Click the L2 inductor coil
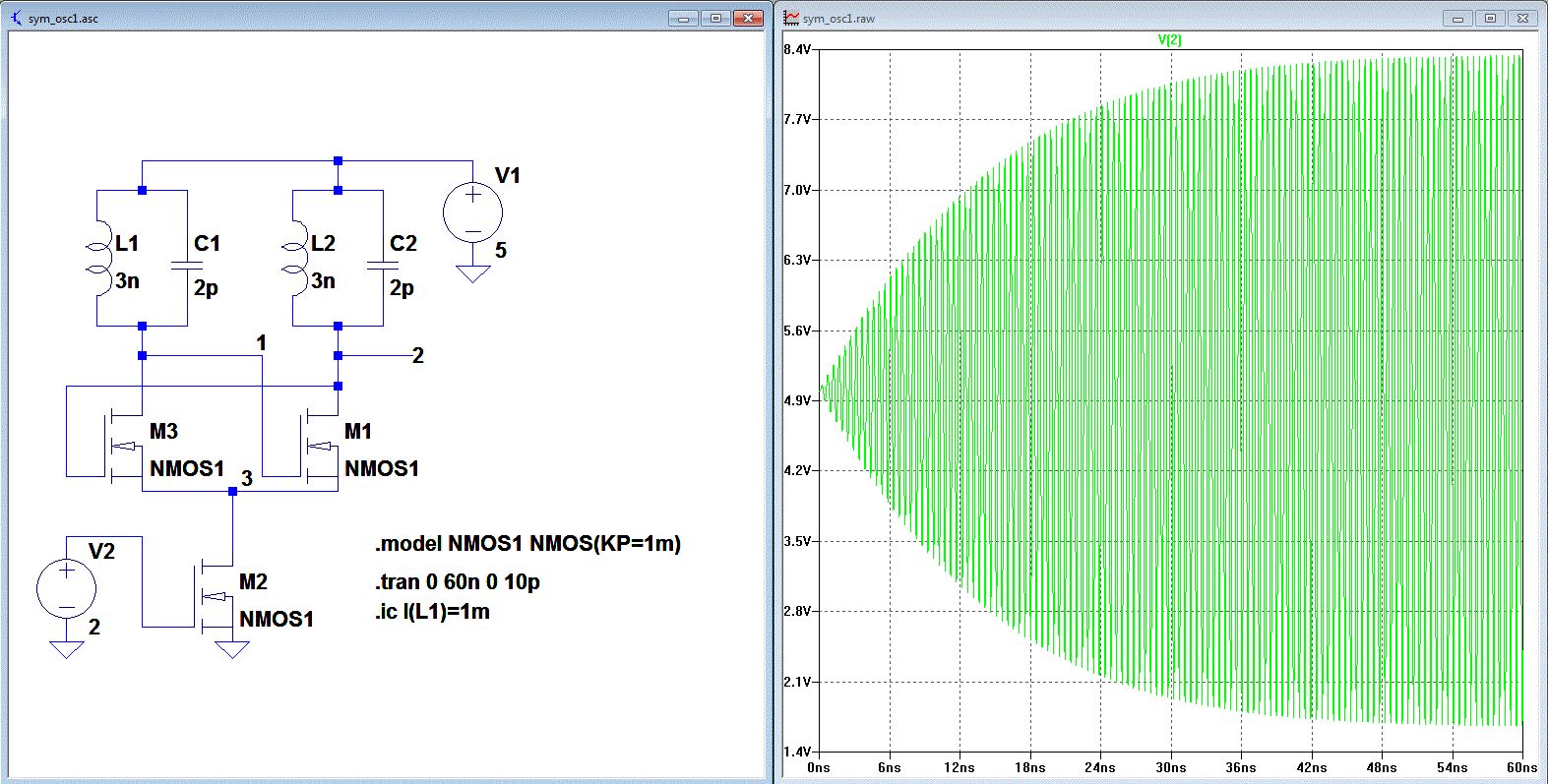This screenshot has height=784, width=1548. tap(293, 258)
